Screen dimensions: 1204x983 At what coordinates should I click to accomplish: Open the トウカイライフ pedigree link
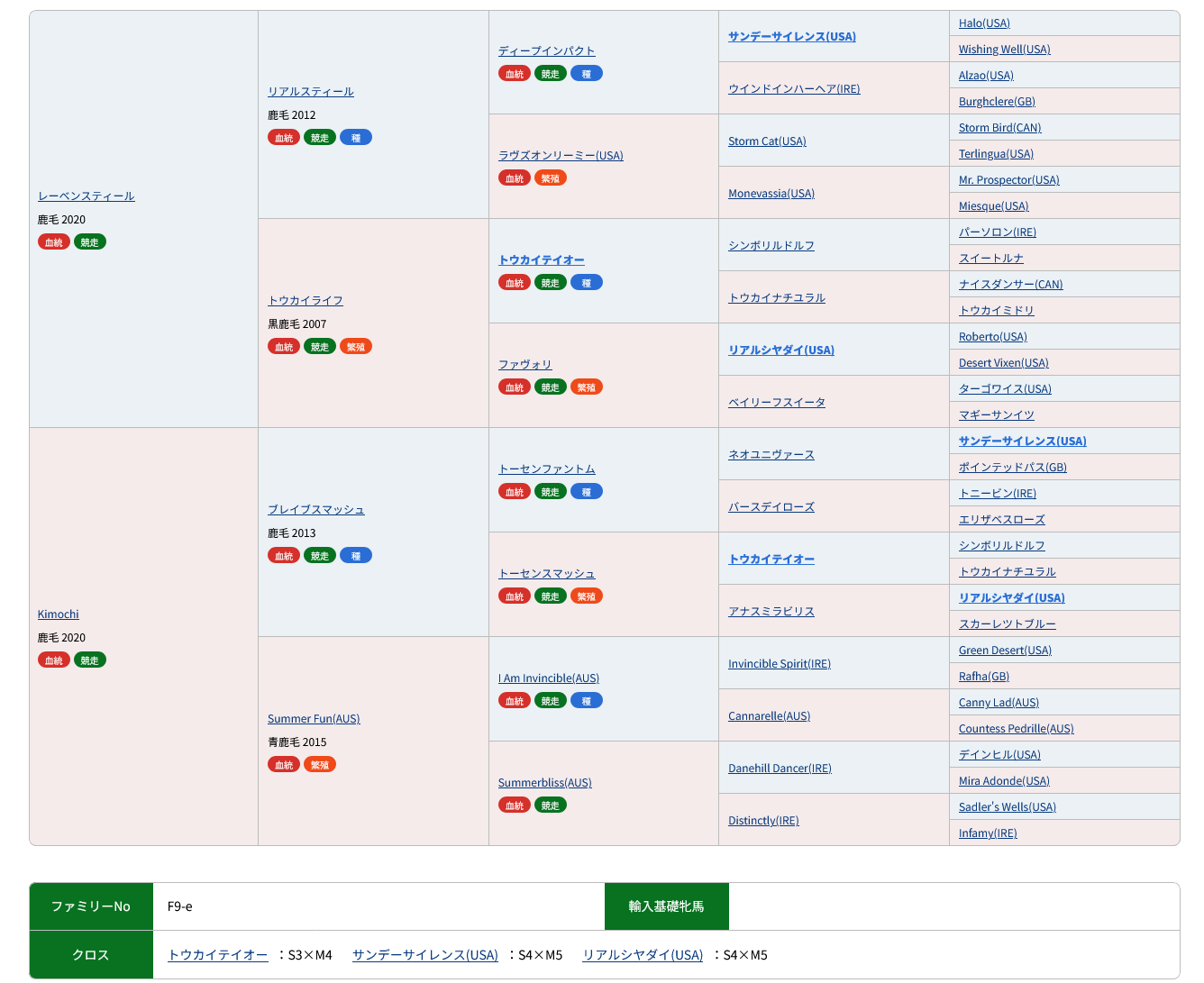306,301
